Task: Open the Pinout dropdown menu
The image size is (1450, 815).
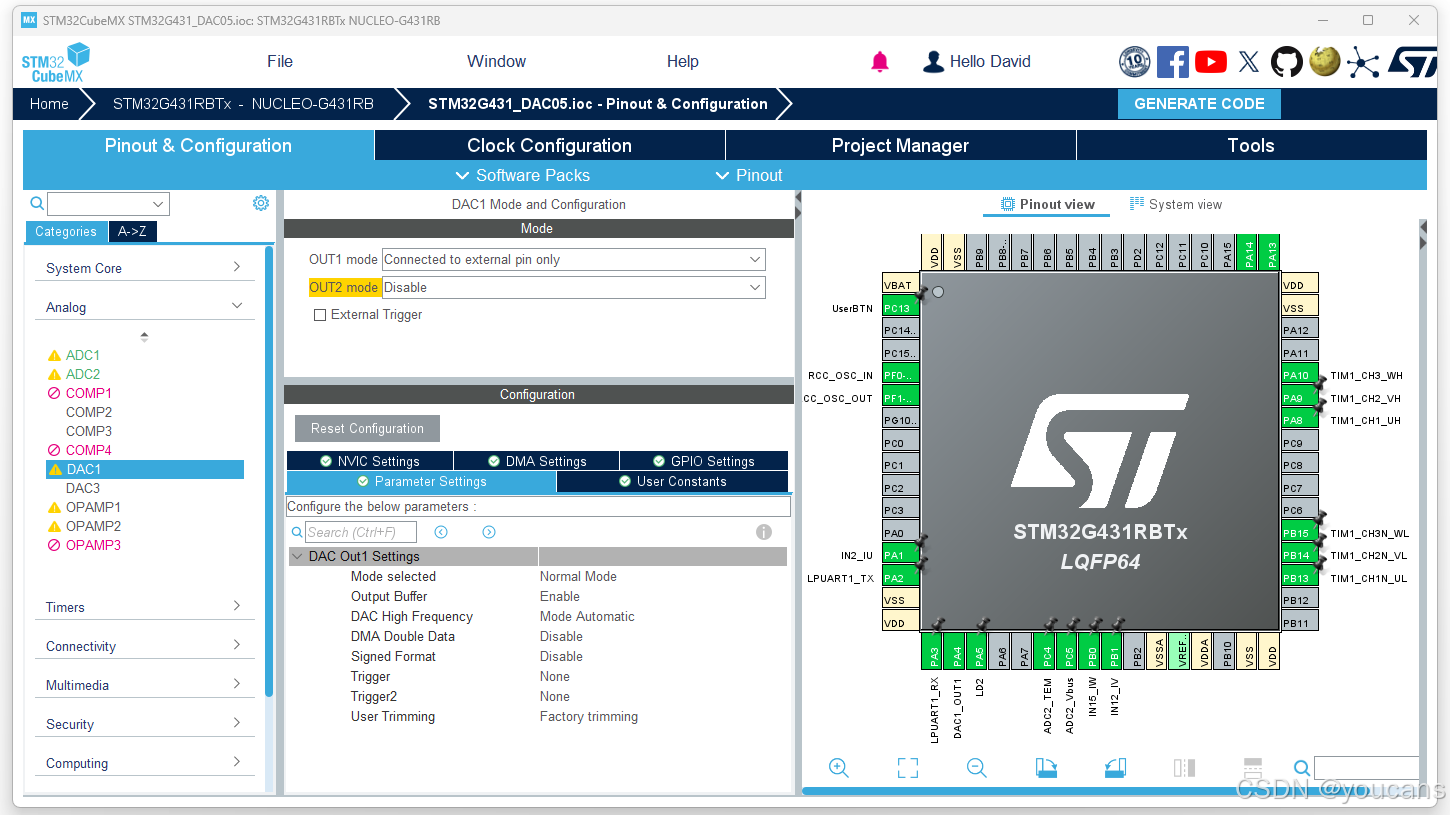Action: pos(749,175)
